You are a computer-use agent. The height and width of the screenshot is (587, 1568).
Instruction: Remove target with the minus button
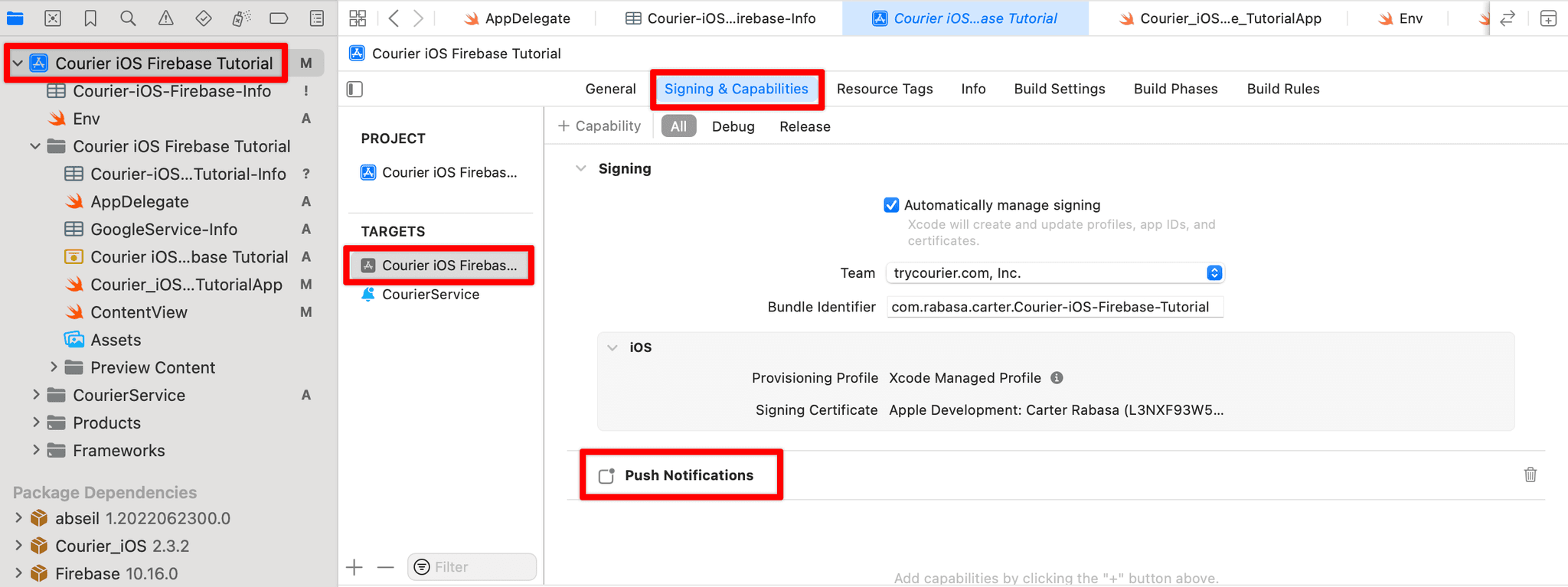[386, 567]
